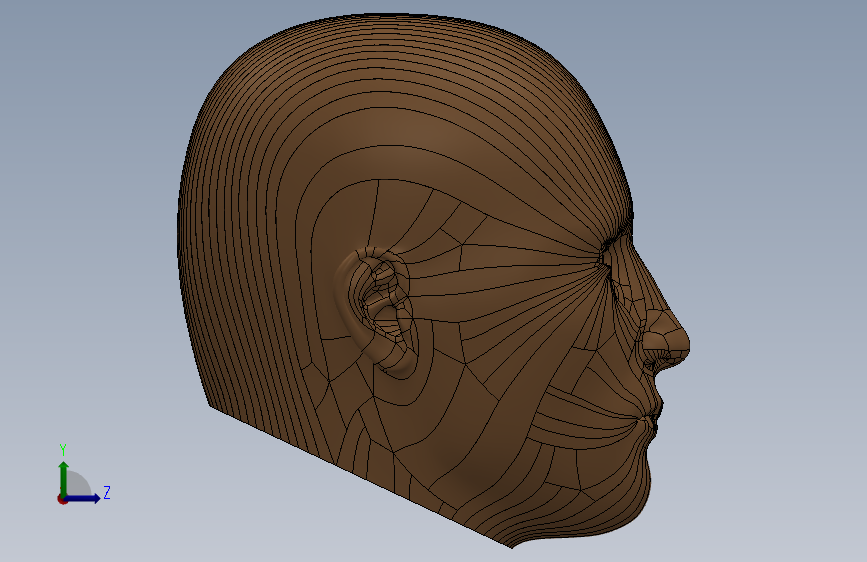Select the ear on the head model

(375, 312)
